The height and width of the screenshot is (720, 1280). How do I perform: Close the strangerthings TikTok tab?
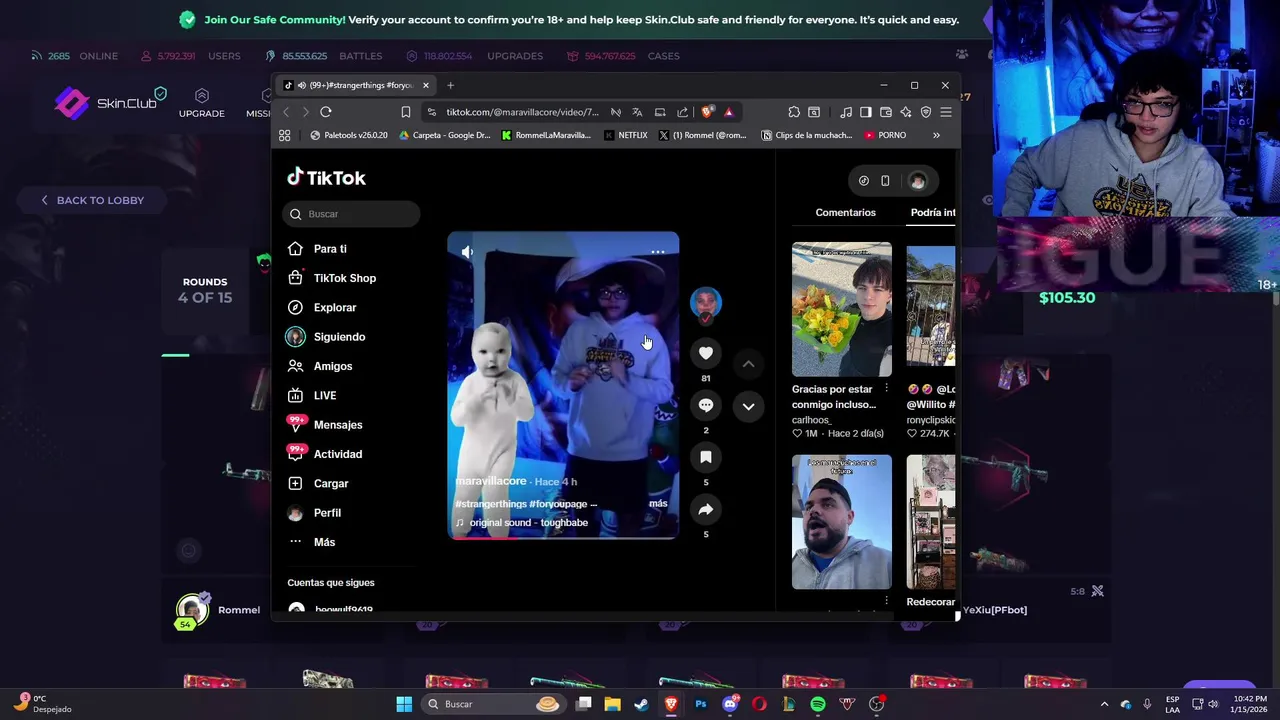[425, 85]
